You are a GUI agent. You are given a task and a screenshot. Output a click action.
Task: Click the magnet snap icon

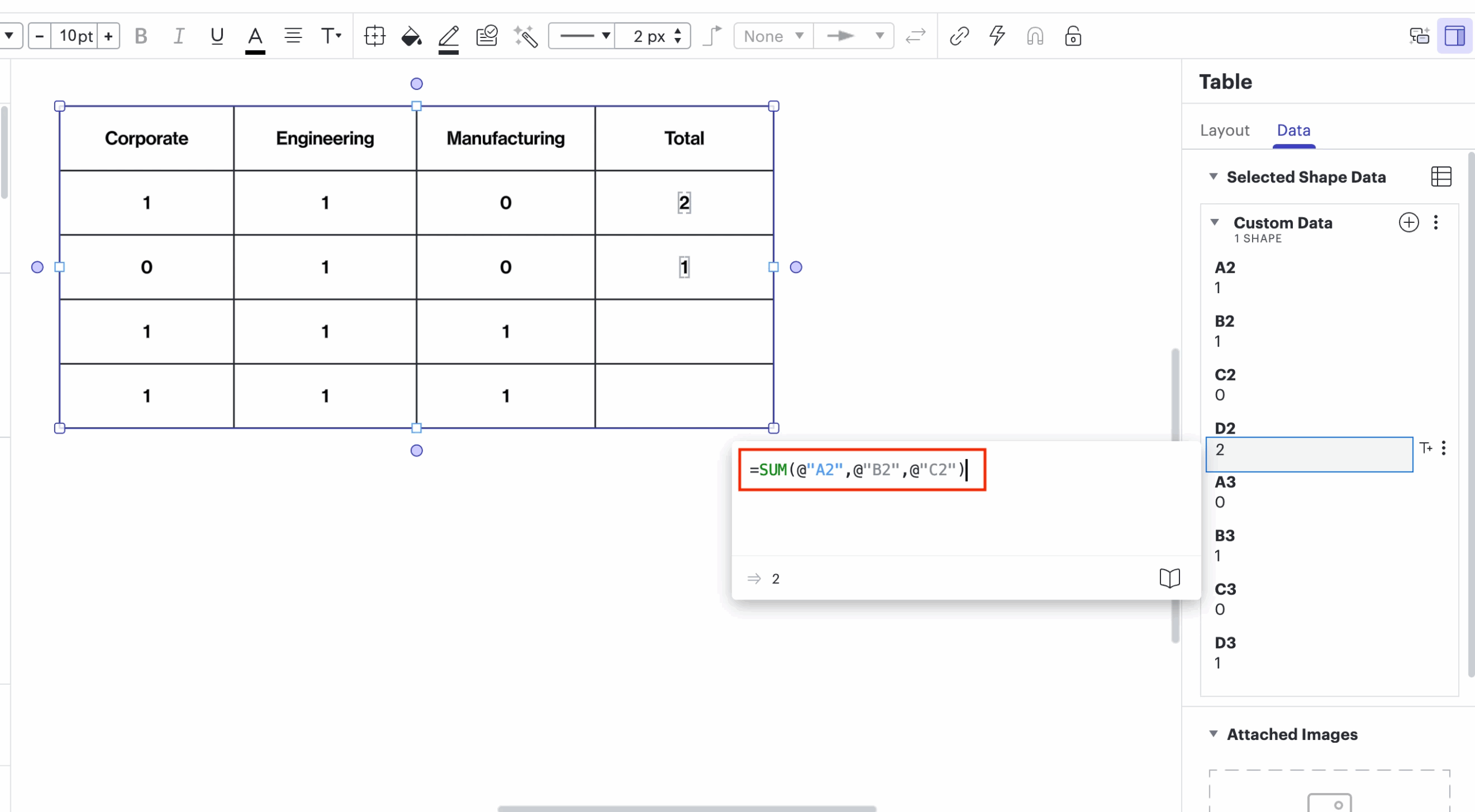1035,36
